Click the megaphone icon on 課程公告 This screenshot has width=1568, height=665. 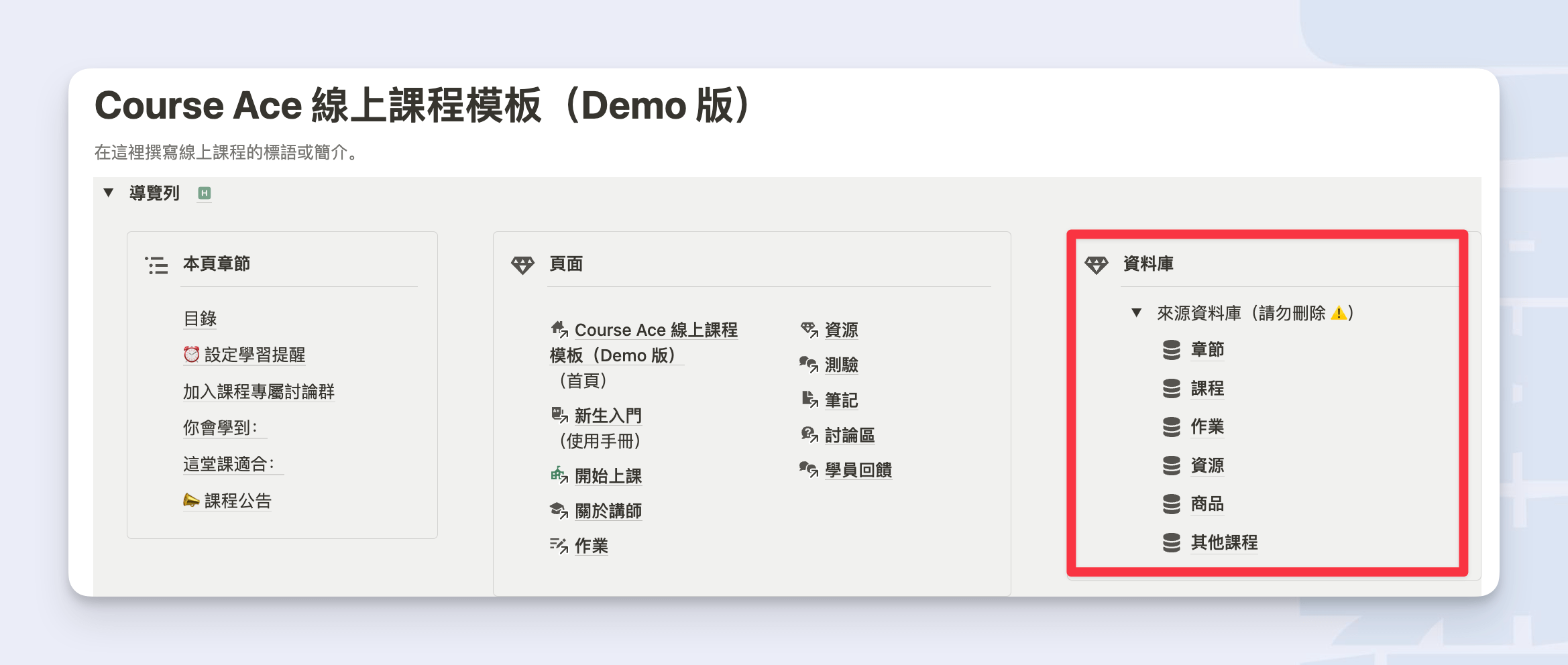[190, 500]
